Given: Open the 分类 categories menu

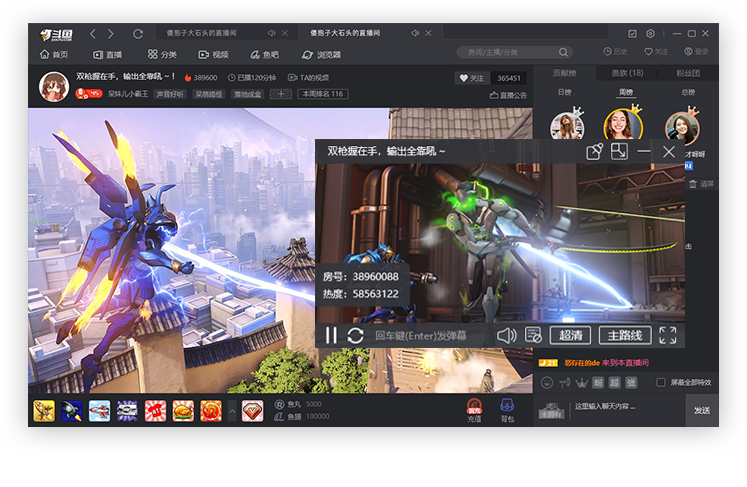Looking at the screenshot, I should 162,54.
